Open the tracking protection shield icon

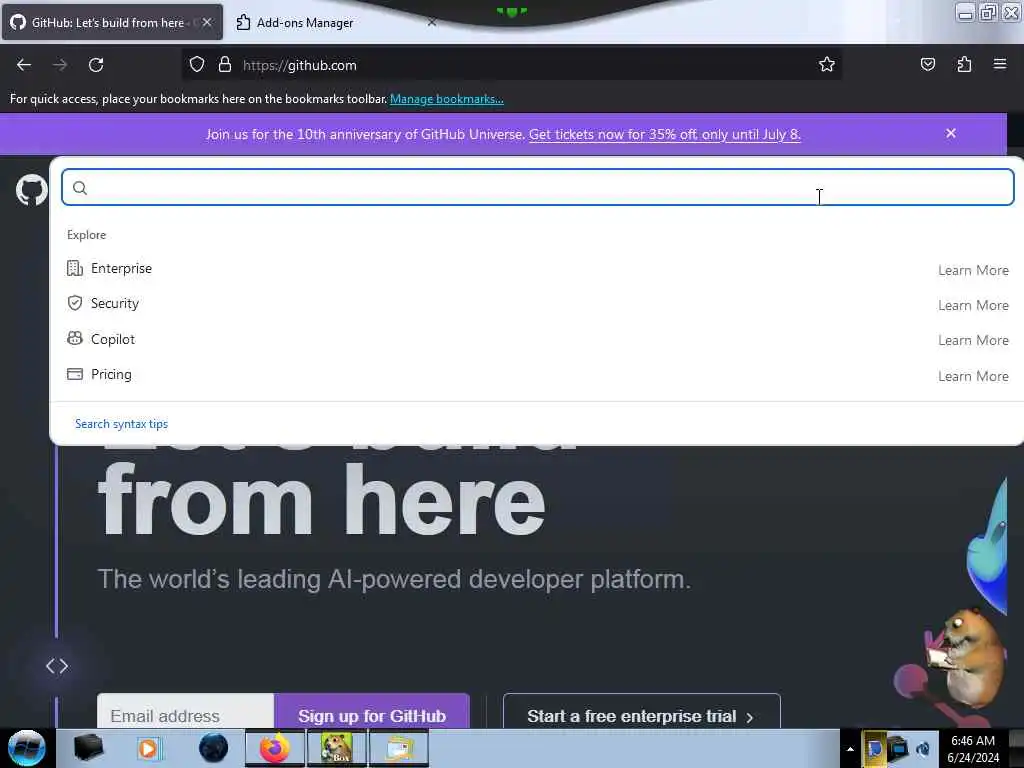click(197, 65)
